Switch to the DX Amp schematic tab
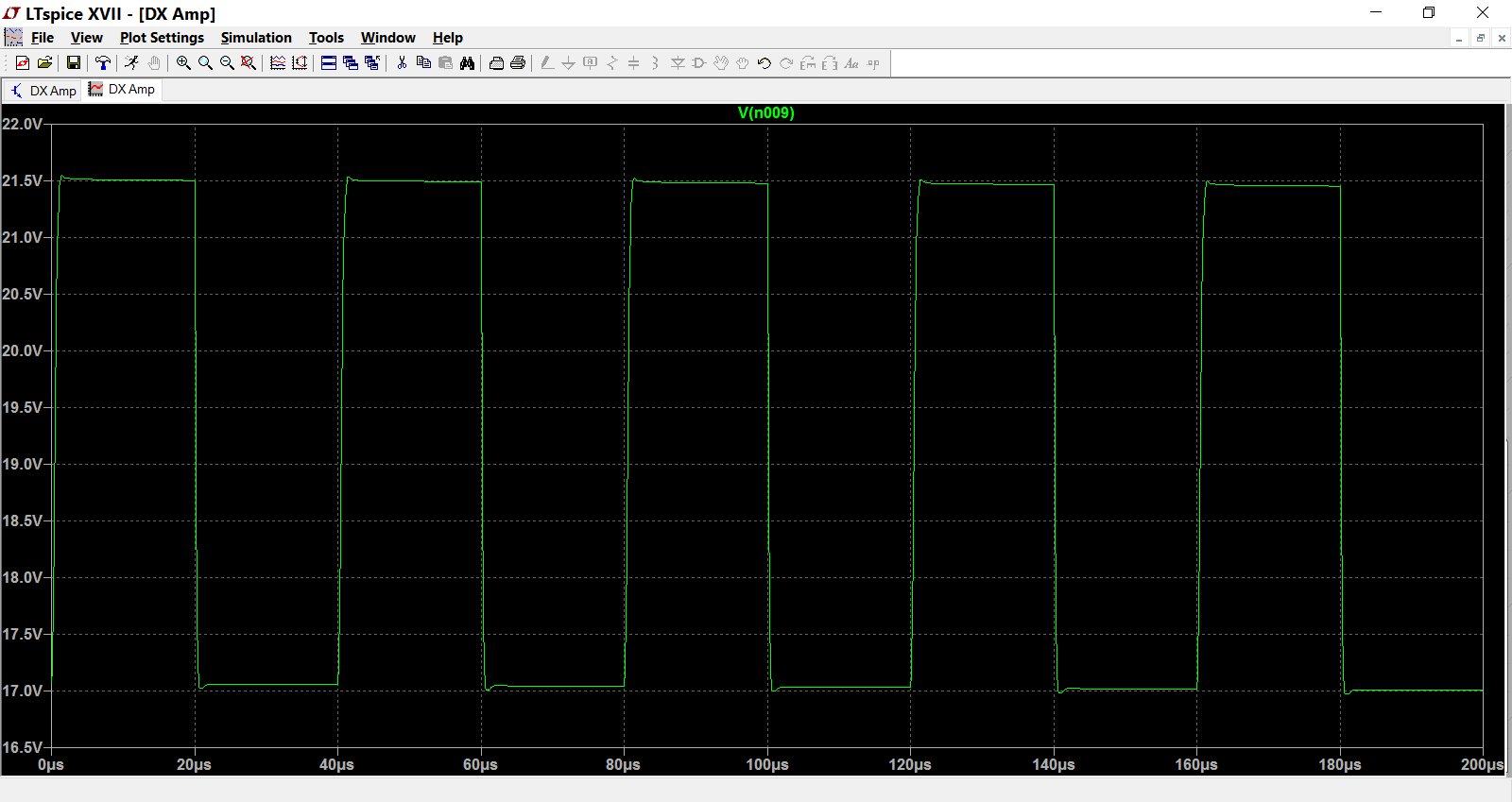 (x=43, y=91)
